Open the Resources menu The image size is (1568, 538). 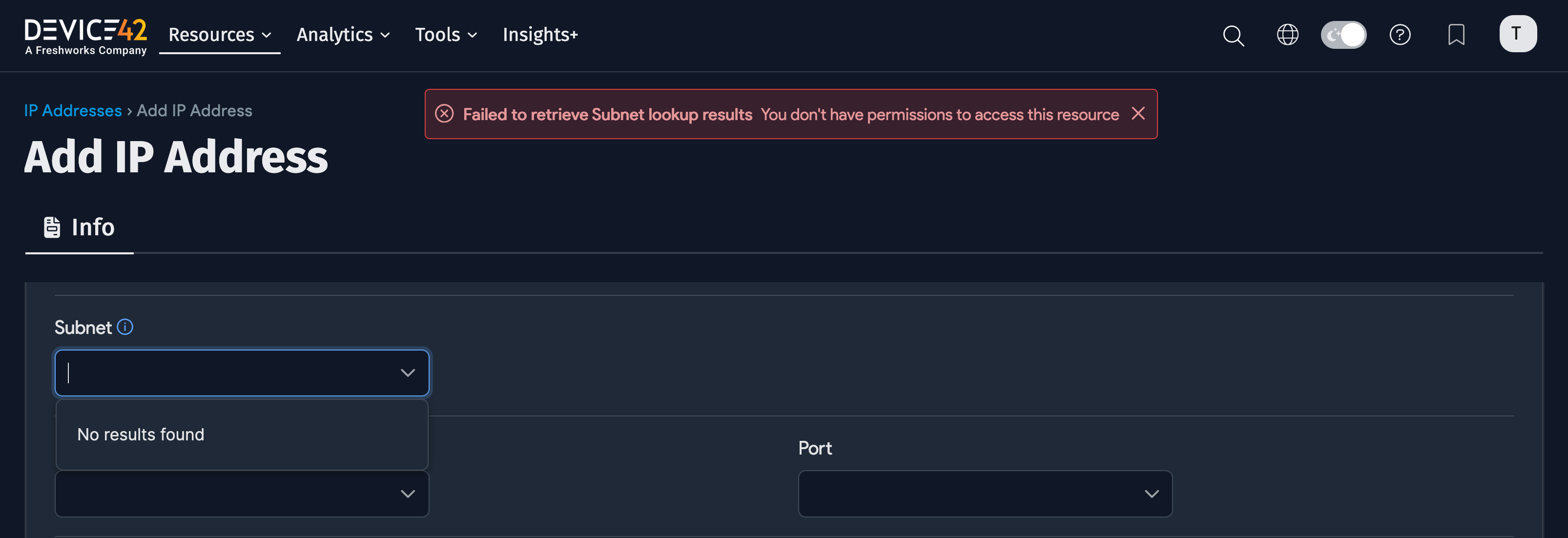point(219,35)
